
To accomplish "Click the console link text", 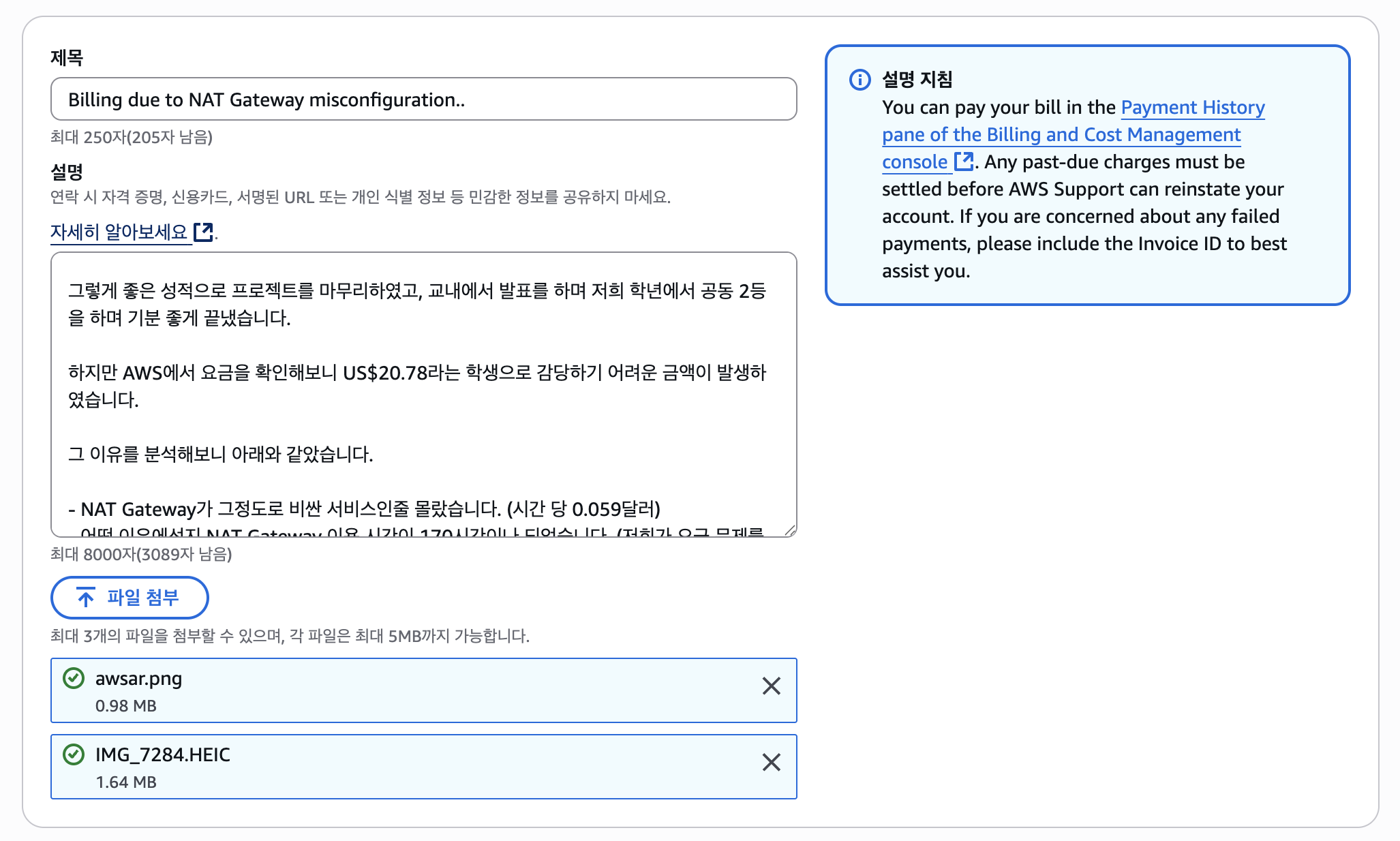I will [x=915, y=162].
